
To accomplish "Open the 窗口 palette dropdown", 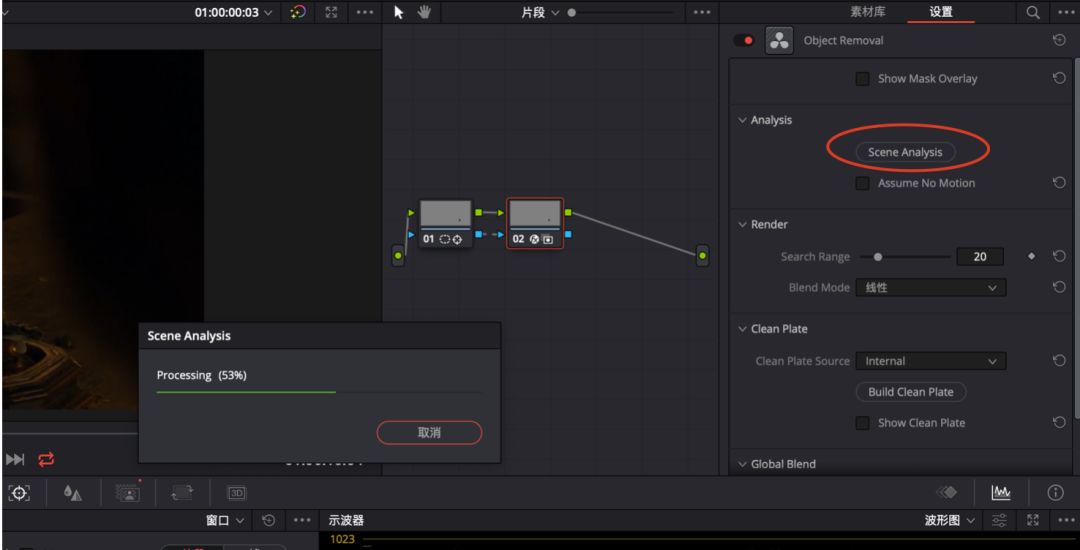I will 225,521.
